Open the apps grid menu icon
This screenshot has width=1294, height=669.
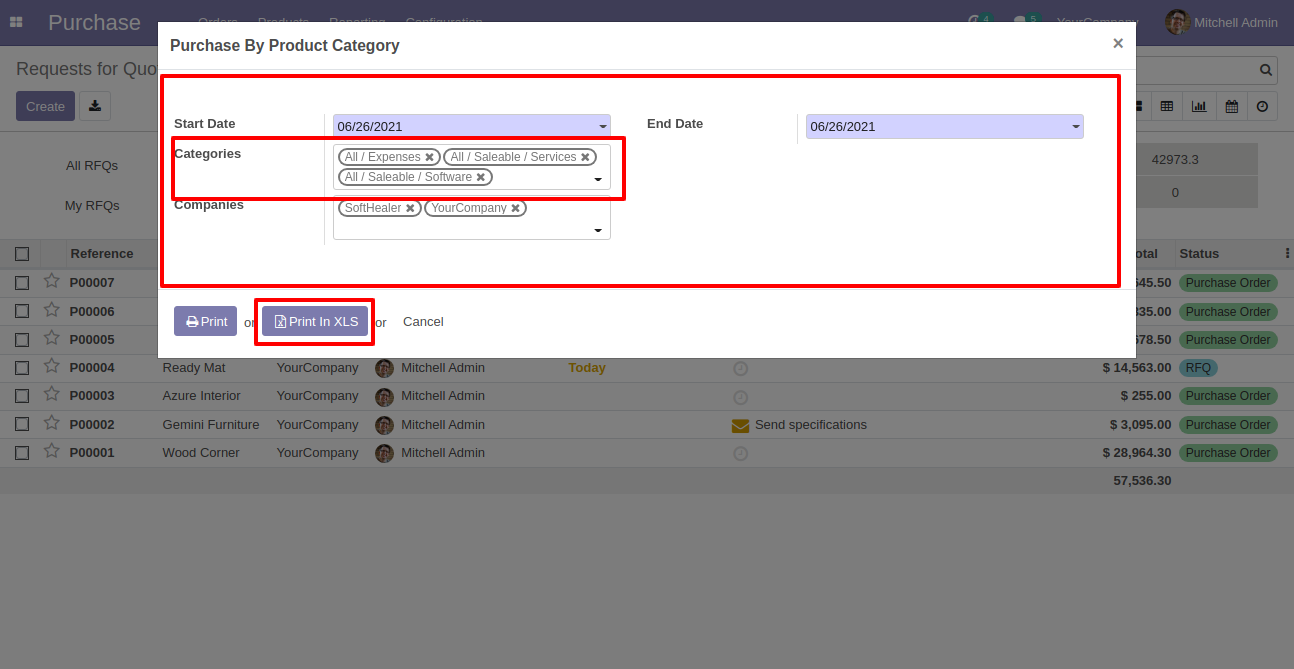[x=16, y=22]
